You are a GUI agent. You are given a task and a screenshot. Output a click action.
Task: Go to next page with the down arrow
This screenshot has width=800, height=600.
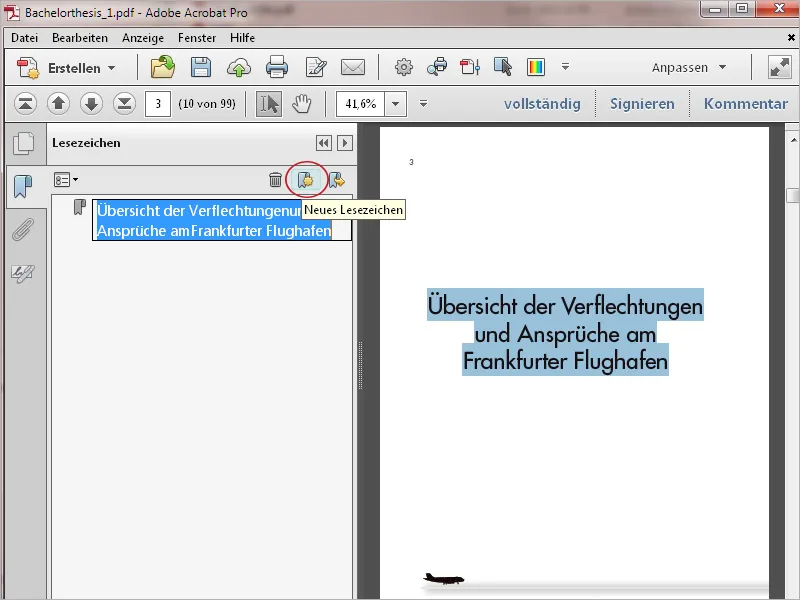click(x=91, y=104)
